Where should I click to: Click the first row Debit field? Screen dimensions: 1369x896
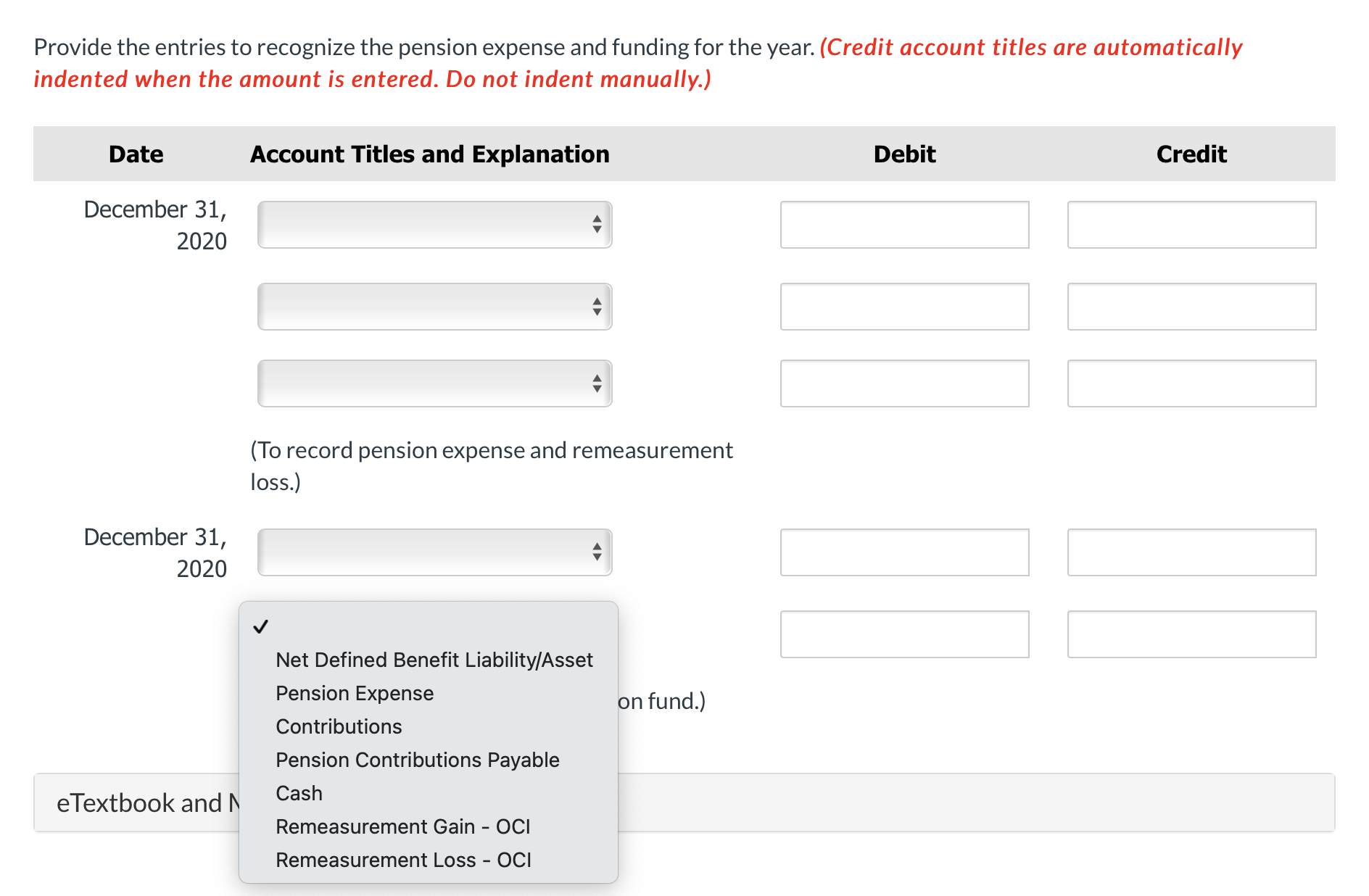click(x=904, y=225)
